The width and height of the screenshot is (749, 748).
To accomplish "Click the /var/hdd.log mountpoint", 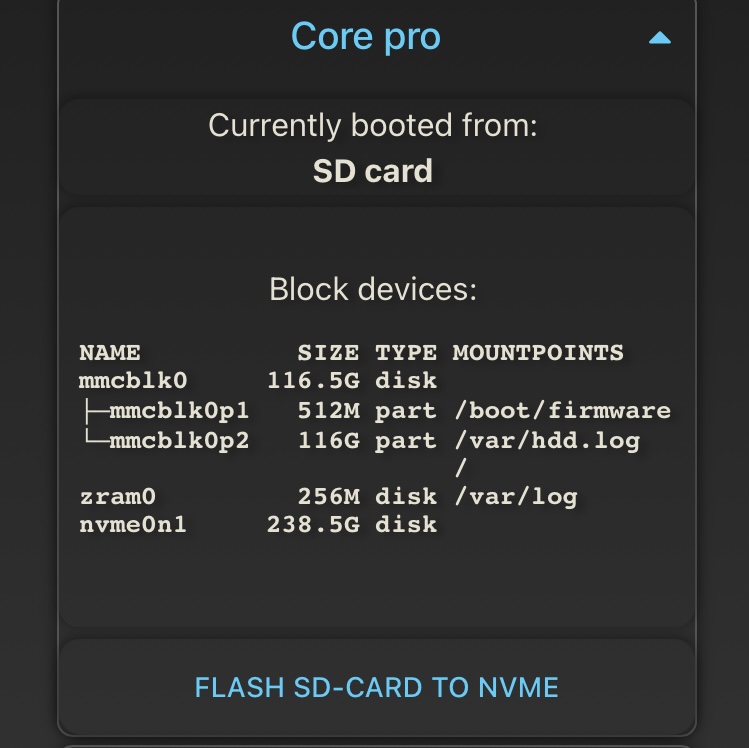I will [546, 440].
